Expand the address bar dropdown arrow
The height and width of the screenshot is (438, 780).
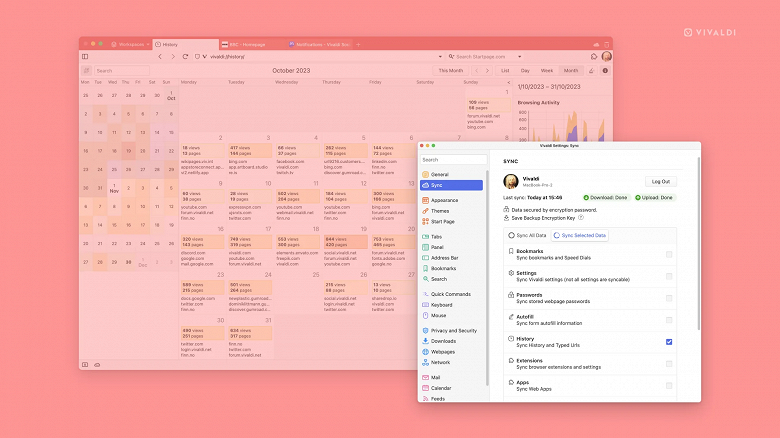tap(440, 57)
